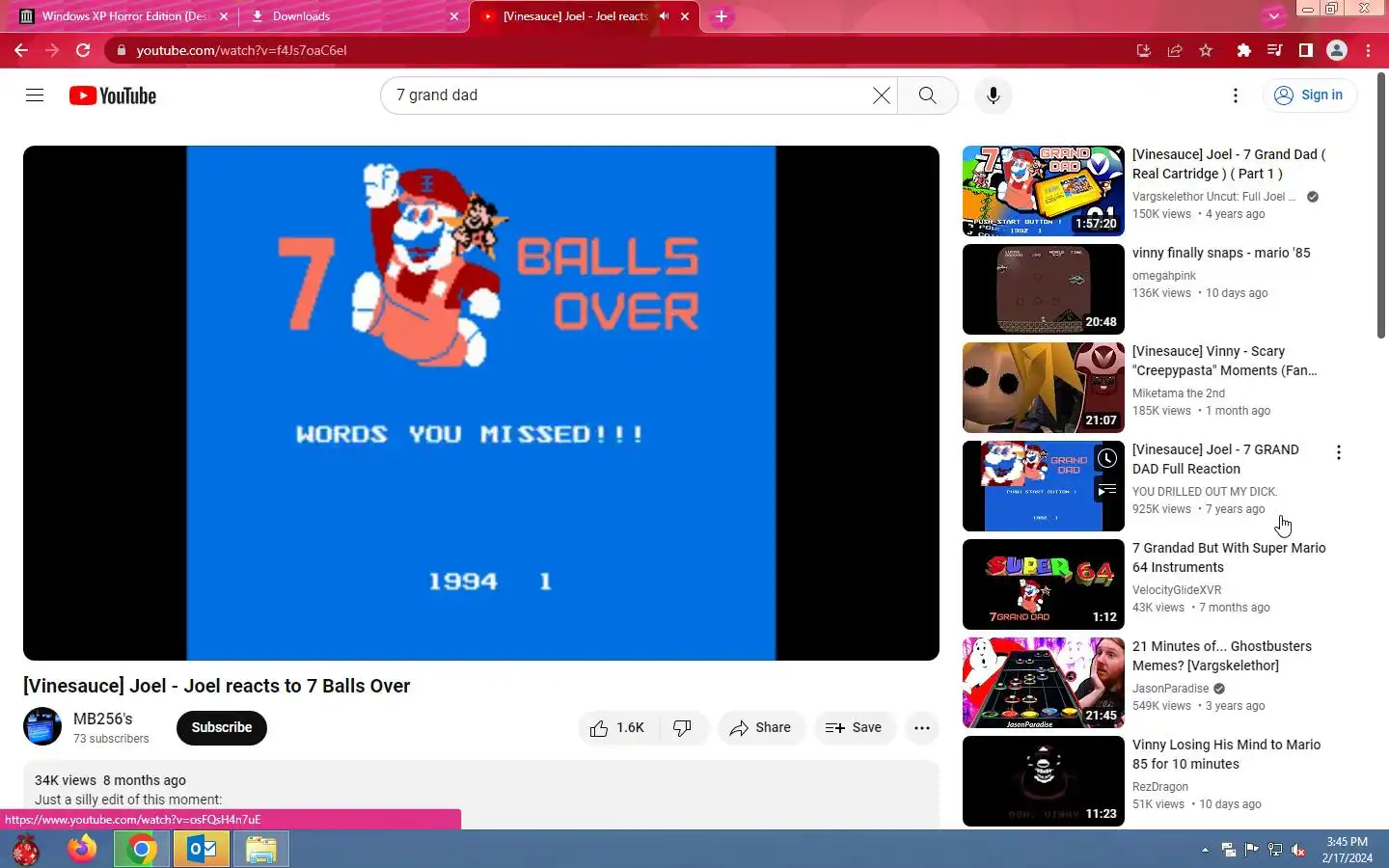Open Outlook on the taskbar
Image resolution: width=1389 pixels, height=868 pixels.
202,850
